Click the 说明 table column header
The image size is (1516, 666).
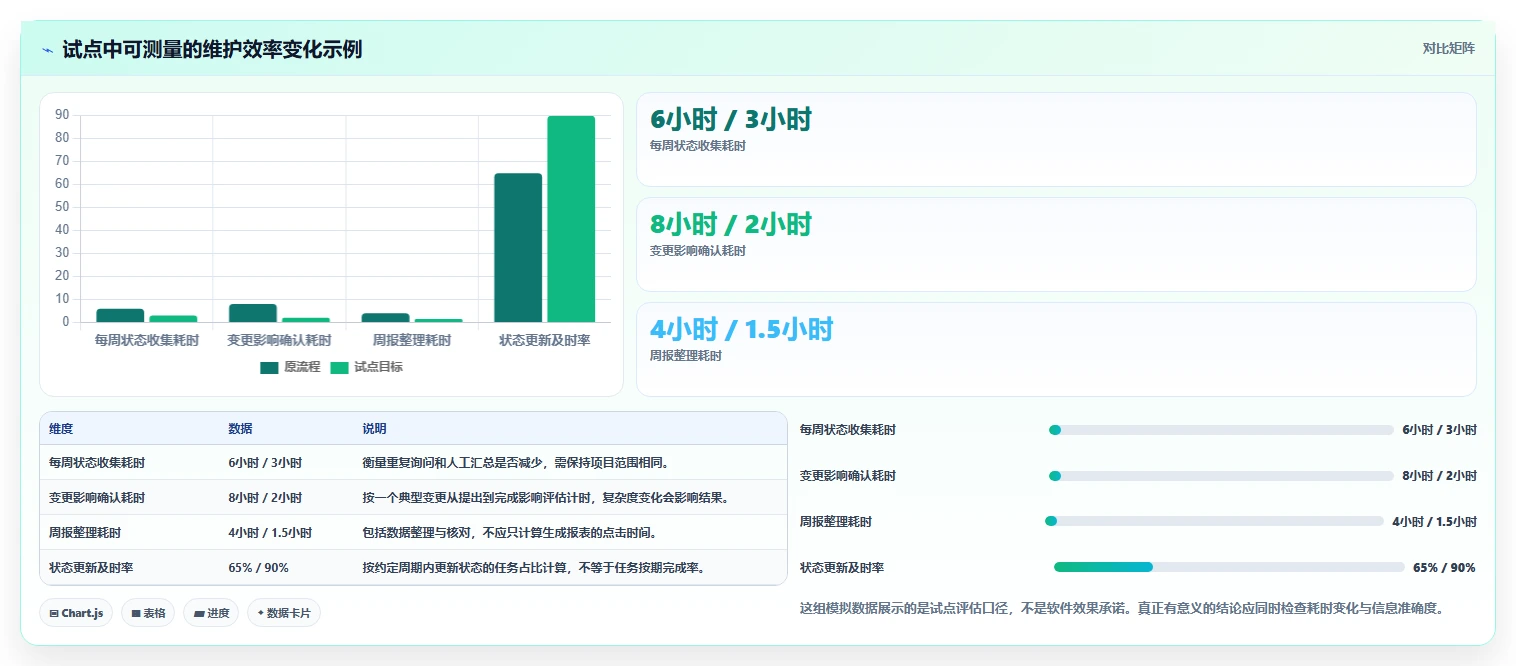pos(374,429)
